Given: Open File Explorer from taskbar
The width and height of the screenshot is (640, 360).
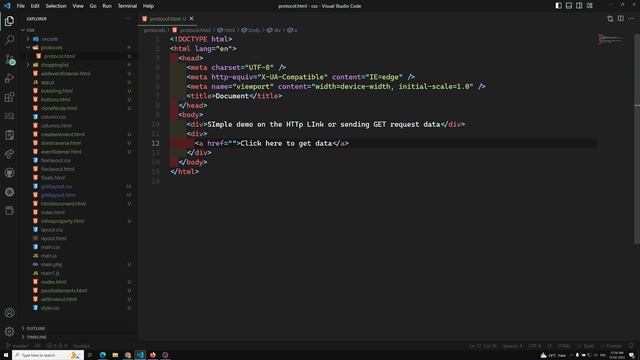Looking at the screenshot, I should (x=115, y=355).
